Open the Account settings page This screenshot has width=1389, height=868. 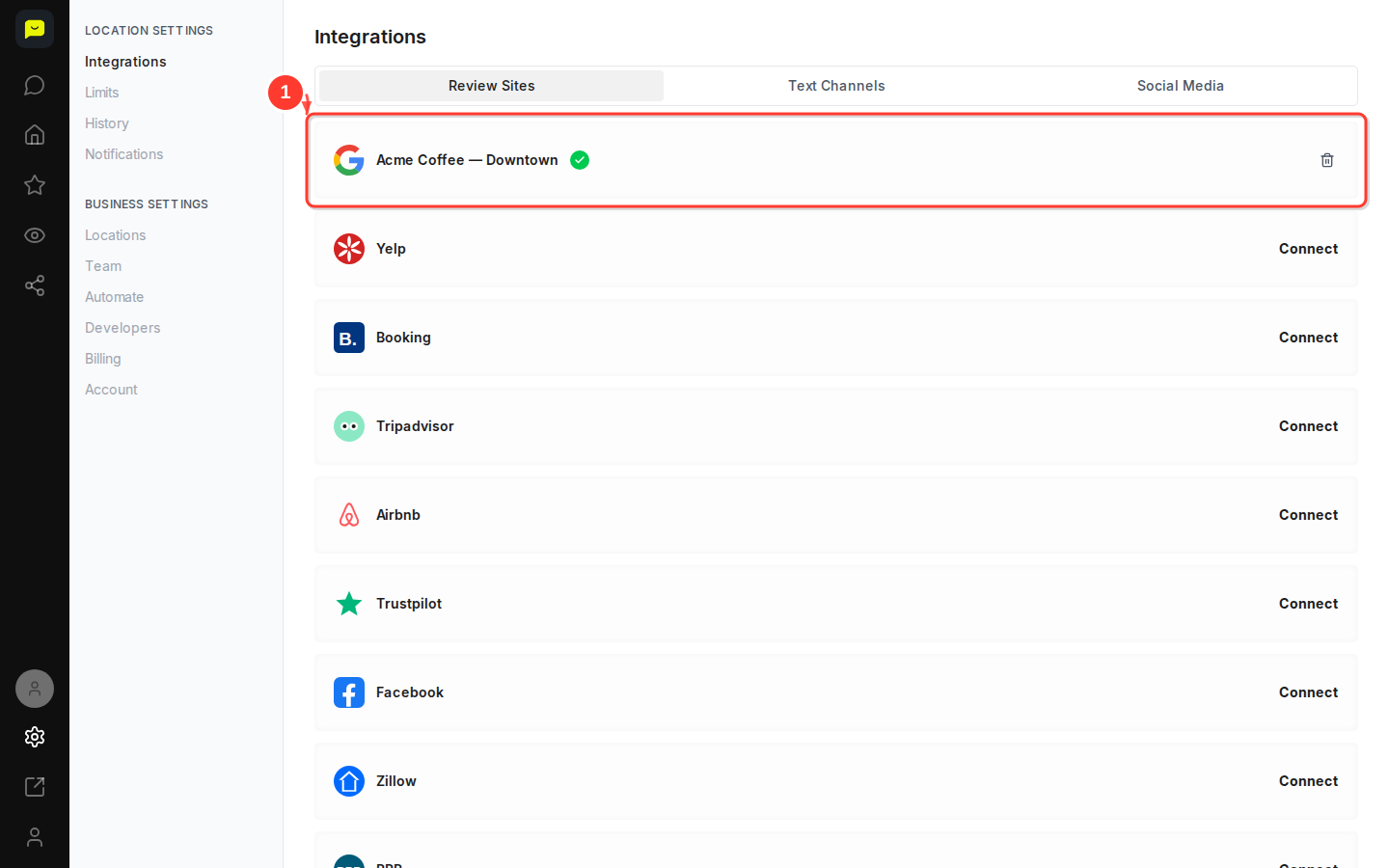(112, 390)
